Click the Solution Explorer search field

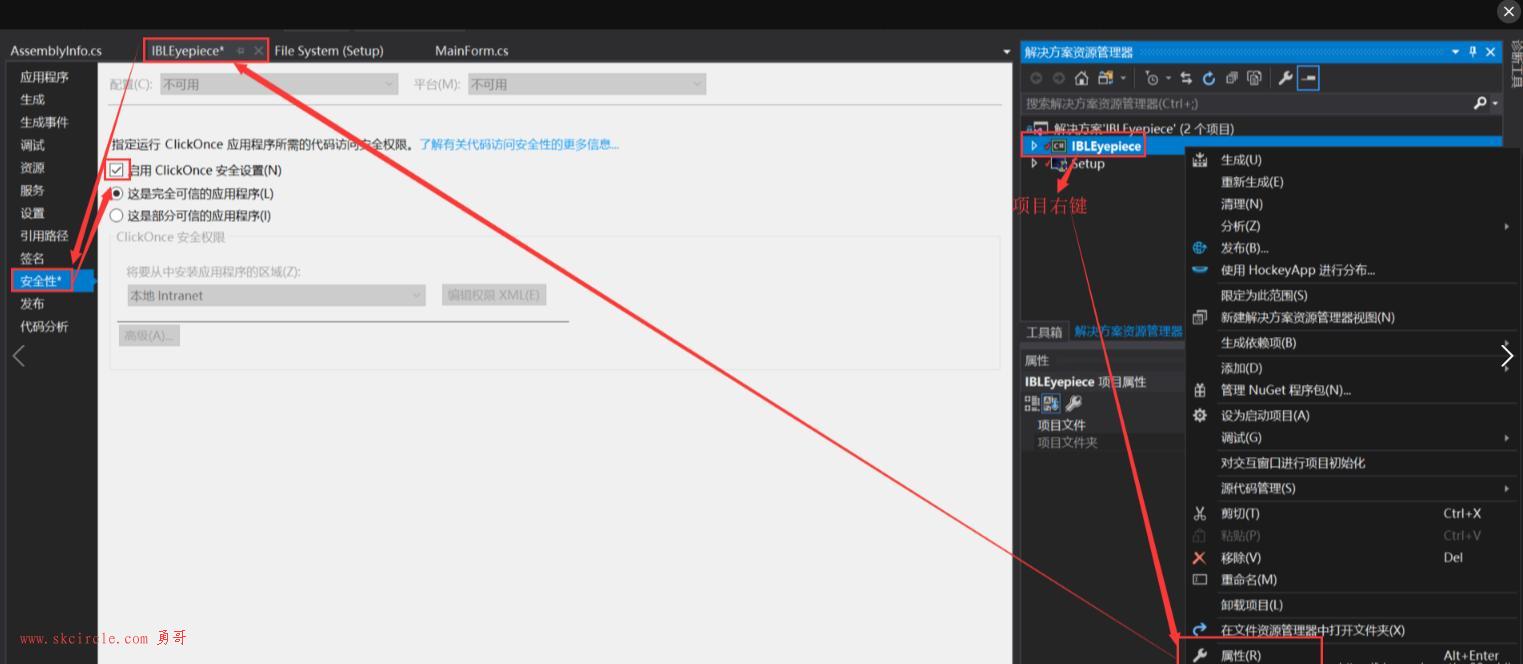pos(1246,103)
